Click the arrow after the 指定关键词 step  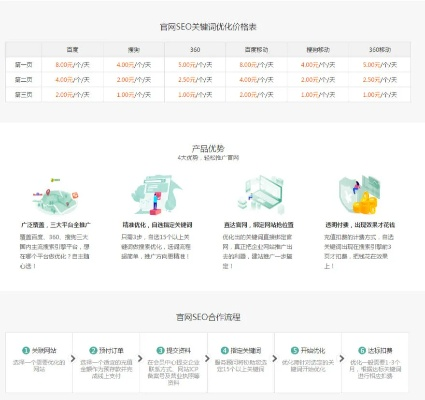[274, 359]
